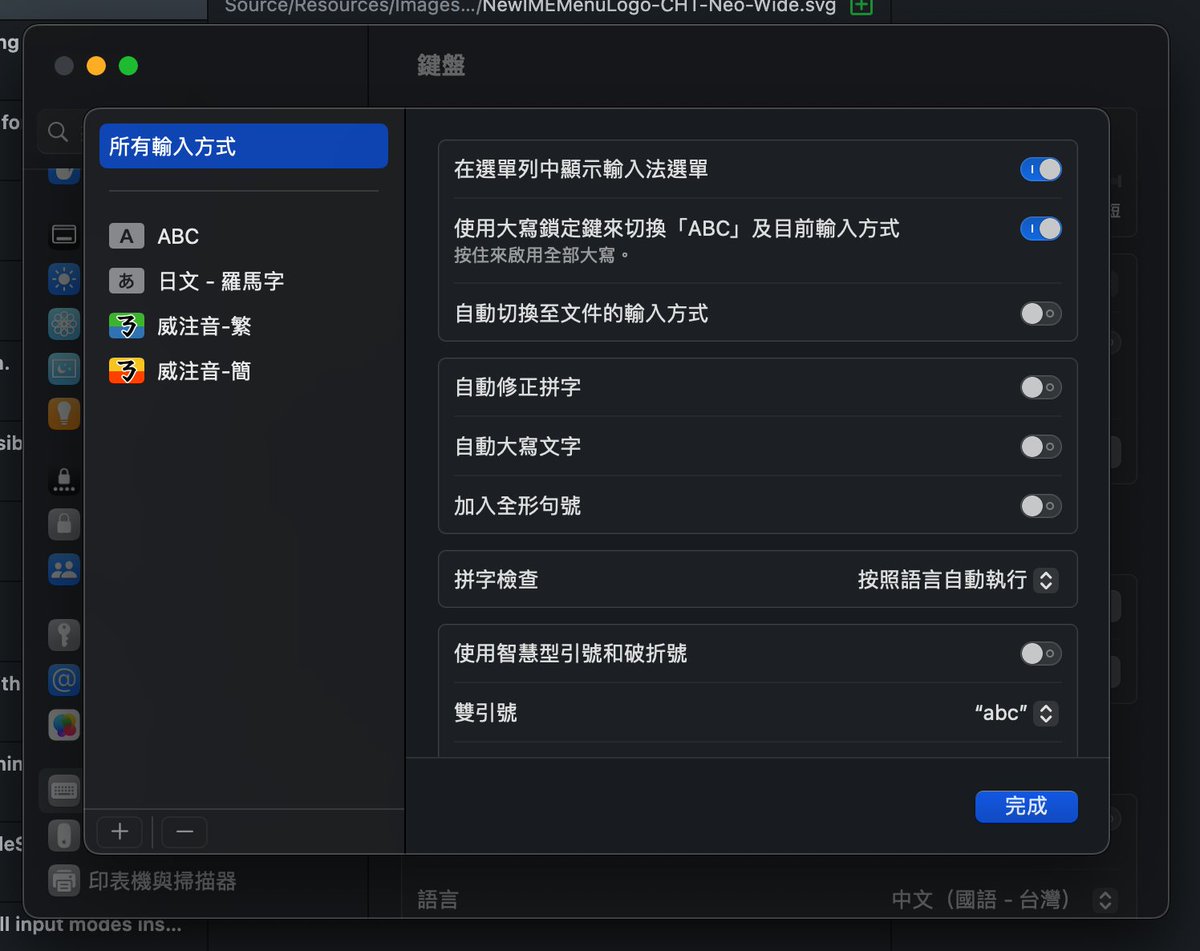Open Mouse icon in settings sidebar
This screenshot has width=1200, height=951.
click(x=64, y=836)
